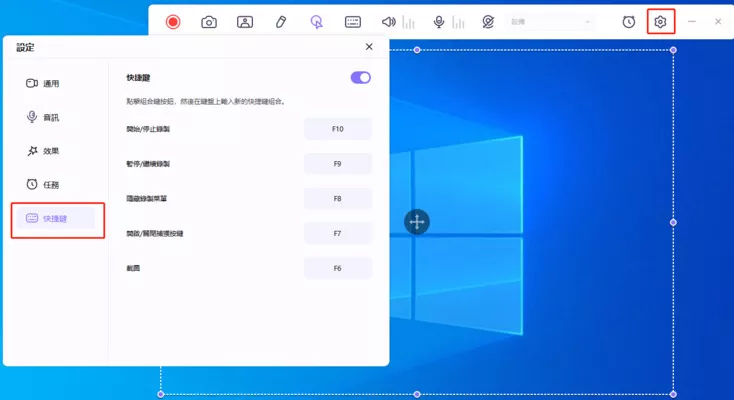Take a screenshot with the camera icon
The height and width of the screenshot is (400, 734).
pyautogui.click(x=209, y=22)
